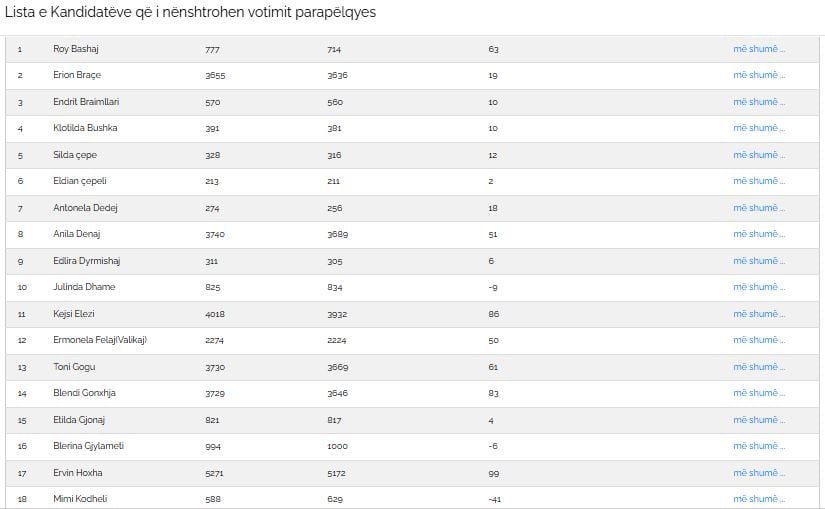
Task: Open 'më shumë' link for Toni Gogu
Action: point(759,367)
